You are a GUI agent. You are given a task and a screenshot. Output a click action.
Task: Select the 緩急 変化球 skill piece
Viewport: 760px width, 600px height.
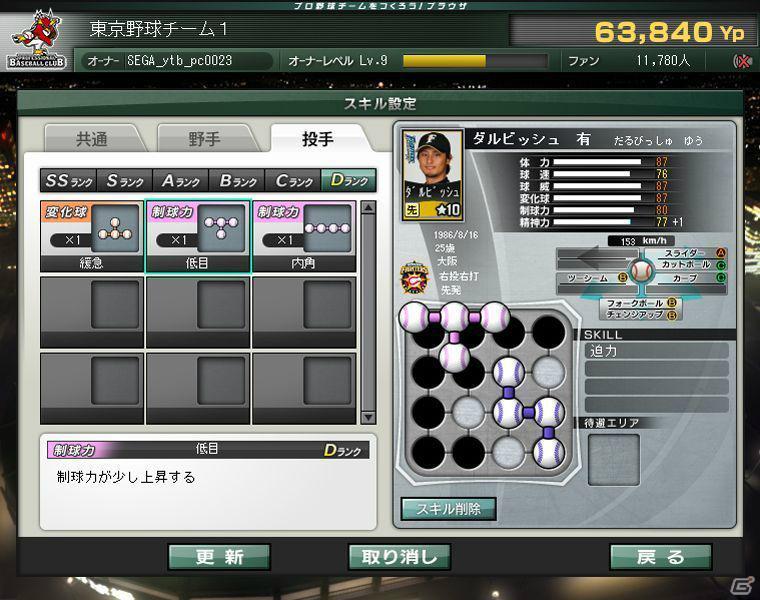click(92, 236)
